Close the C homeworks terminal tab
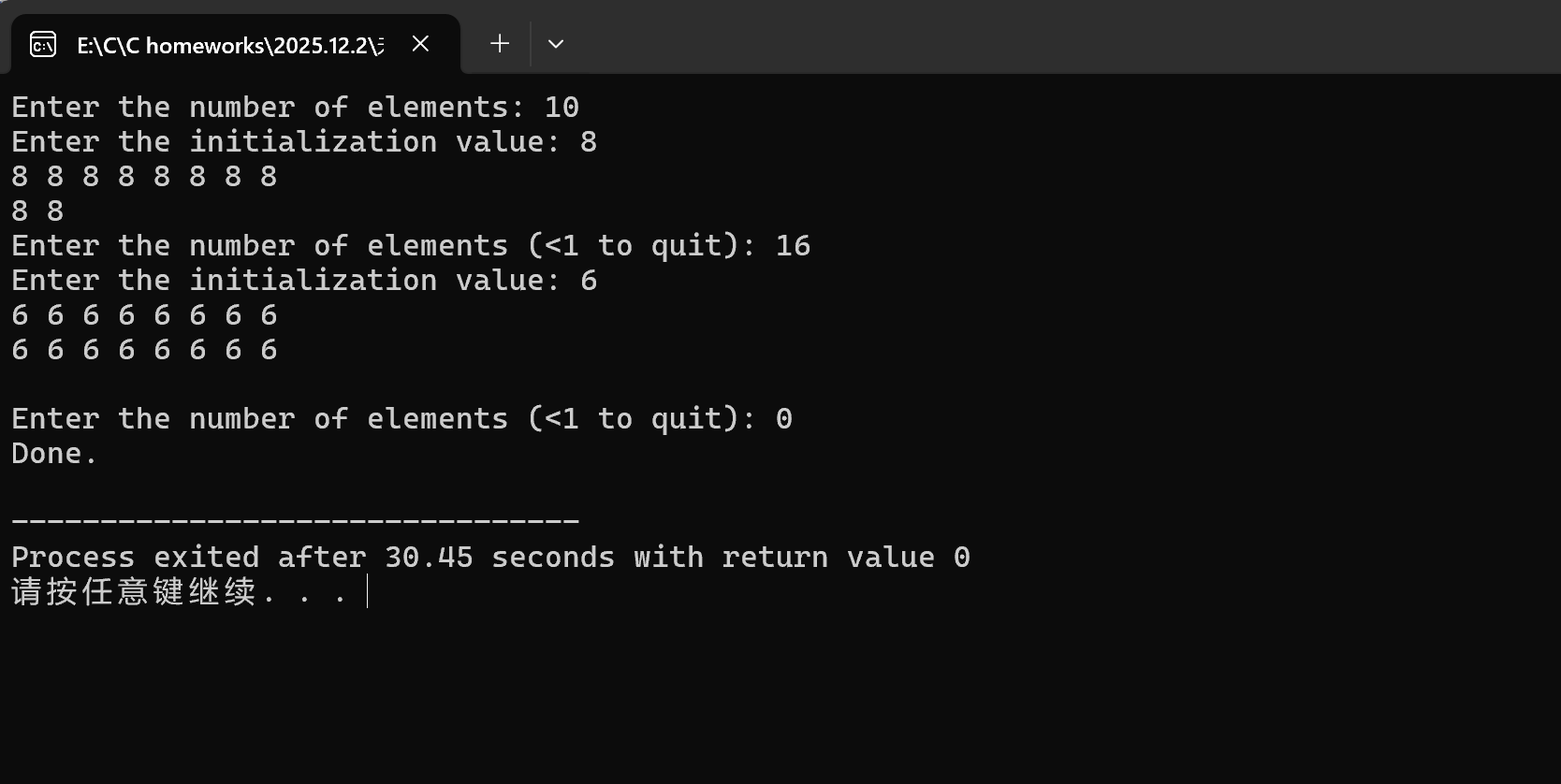The width and height of the screenshot is (1561, 784). coord(421,44)
